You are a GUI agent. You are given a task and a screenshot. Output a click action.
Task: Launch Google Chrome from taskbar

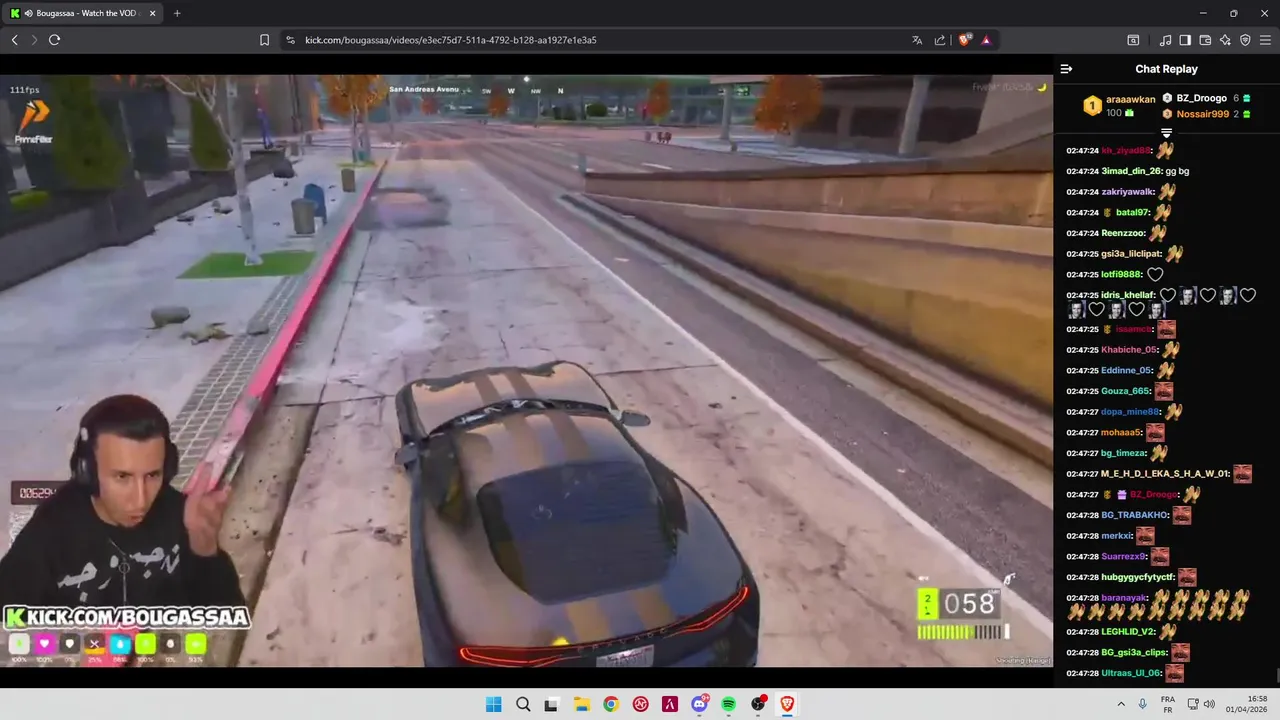(610, 704)
